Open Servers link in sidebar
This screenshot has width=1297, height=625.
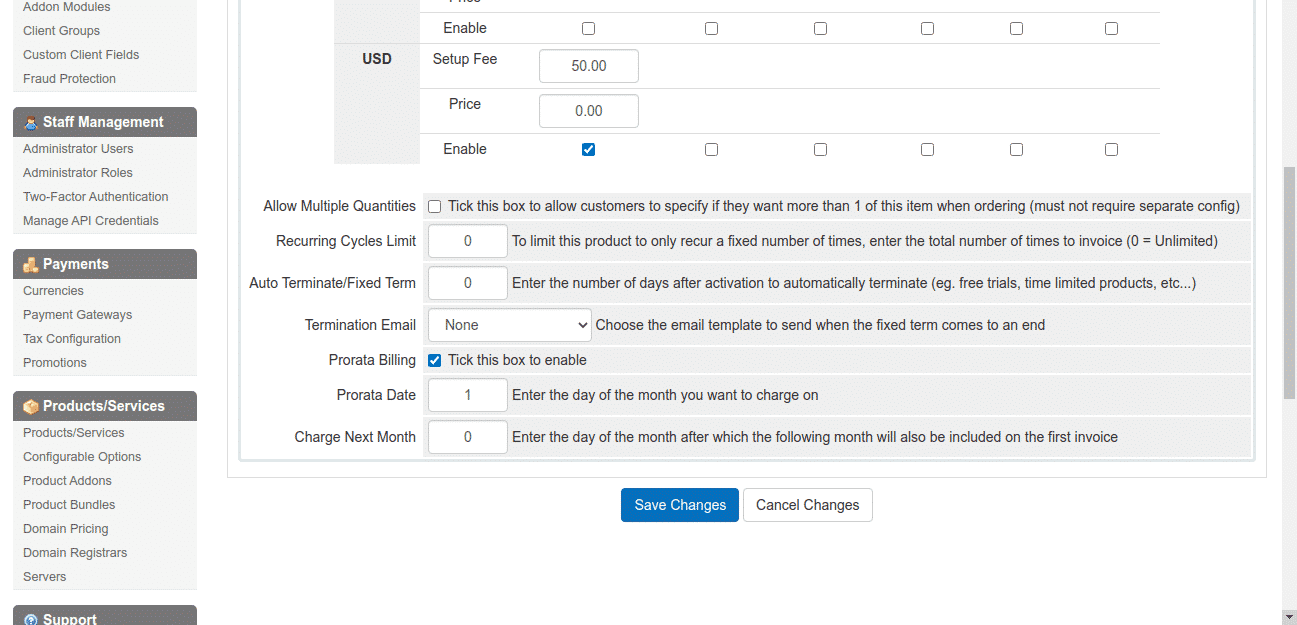[x=45, y=577]
